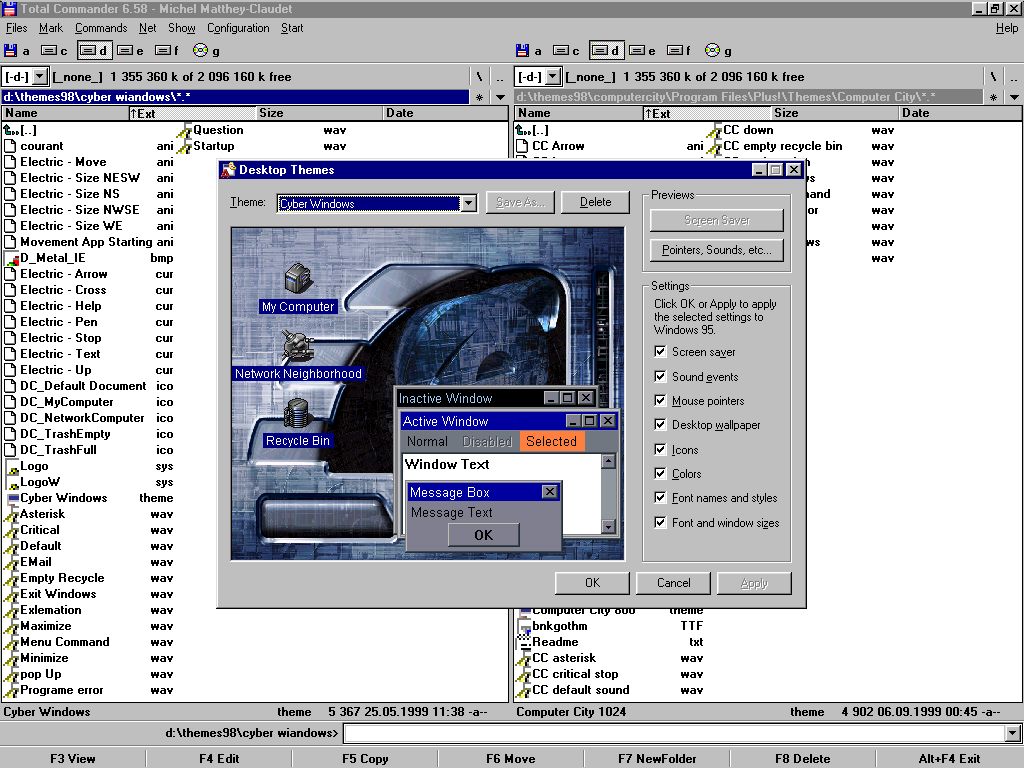This screenshot has height=768, width=1024.
Task: Click the D_Metal_IE bmp file icon
Action: click(12, 258)
